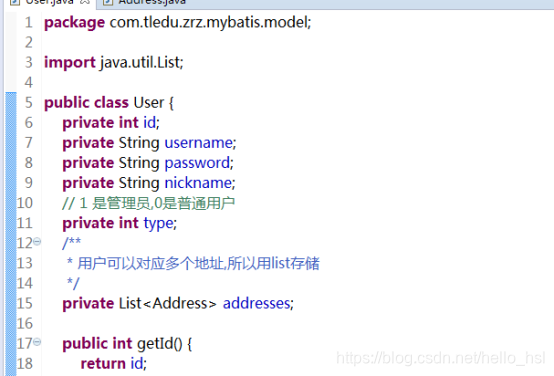
Task: Click 'String' type on the password line
Action: pyautogui.click(x=139, y=163)
